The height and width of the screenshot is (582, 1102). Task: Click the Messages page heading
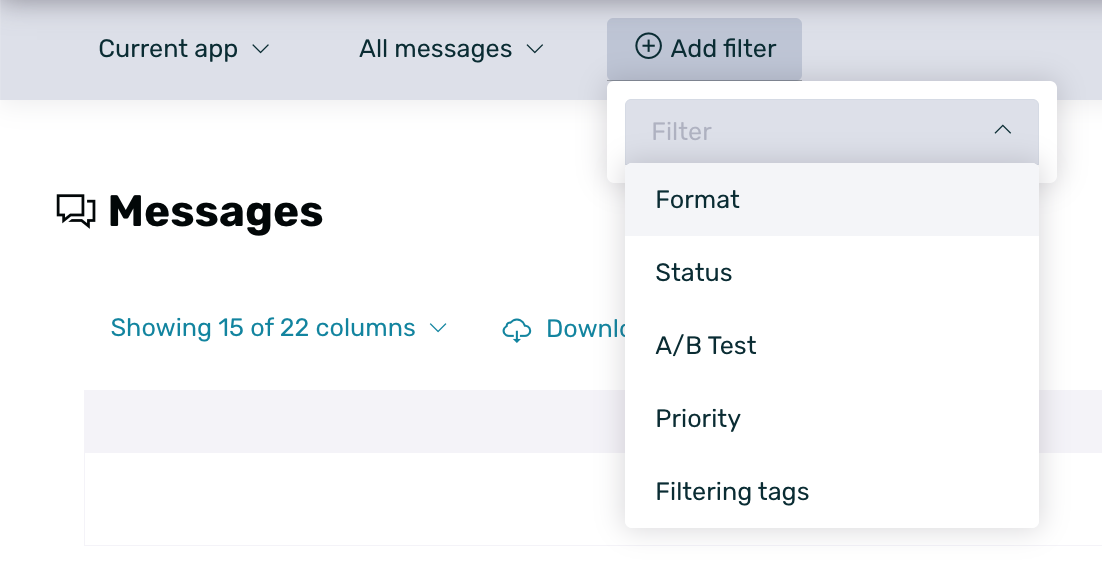215,212
